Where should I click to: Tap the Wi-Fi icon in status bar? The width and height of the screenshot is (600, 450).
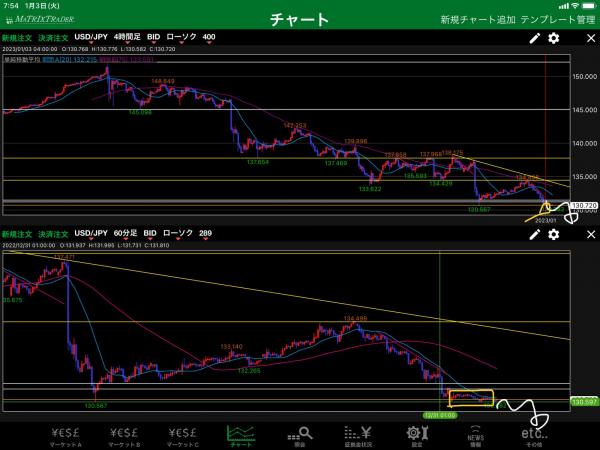[575, 6]
